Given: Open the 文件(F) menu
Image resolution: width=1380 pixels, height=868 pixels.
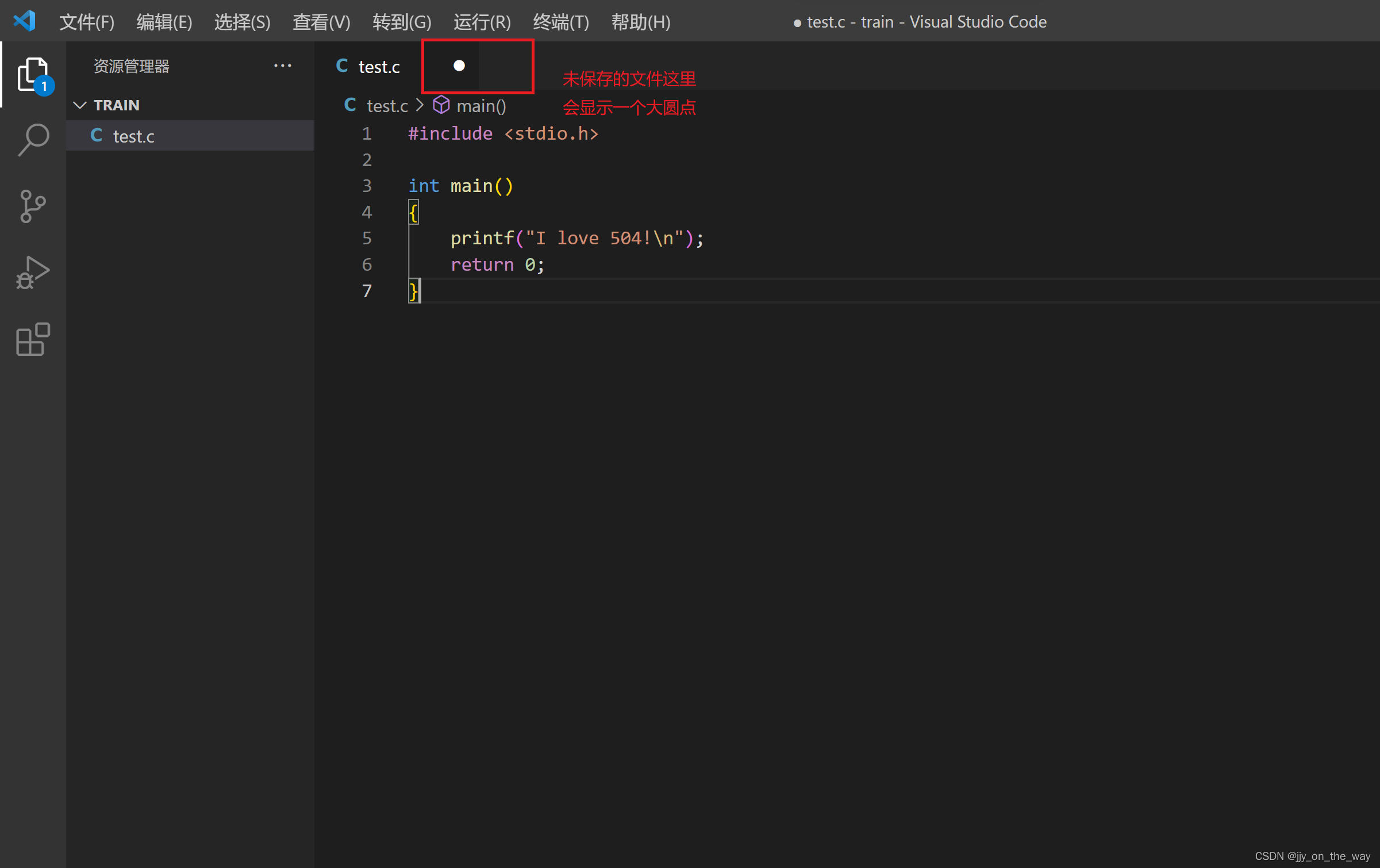Looking at the screenshot, I should tap(87, 22).
